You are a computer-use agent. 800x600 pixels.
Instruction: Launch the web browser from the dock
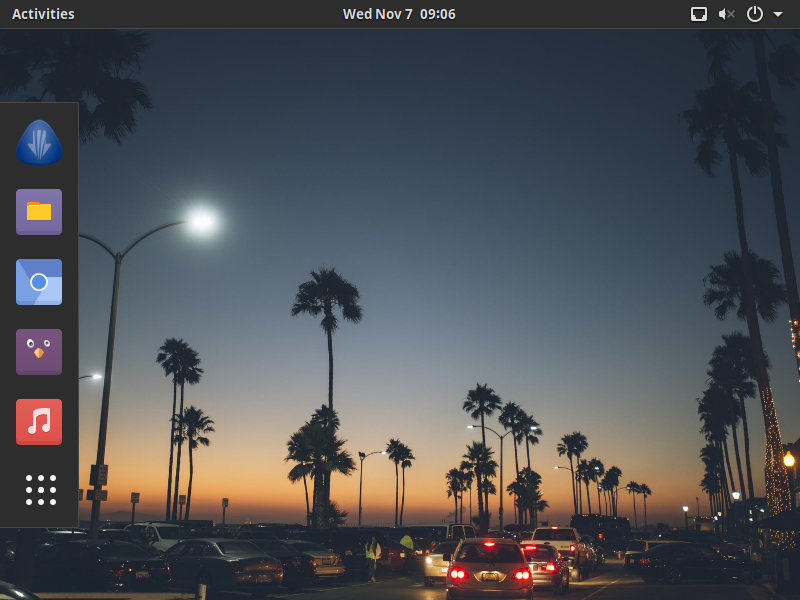coord(38,282)
